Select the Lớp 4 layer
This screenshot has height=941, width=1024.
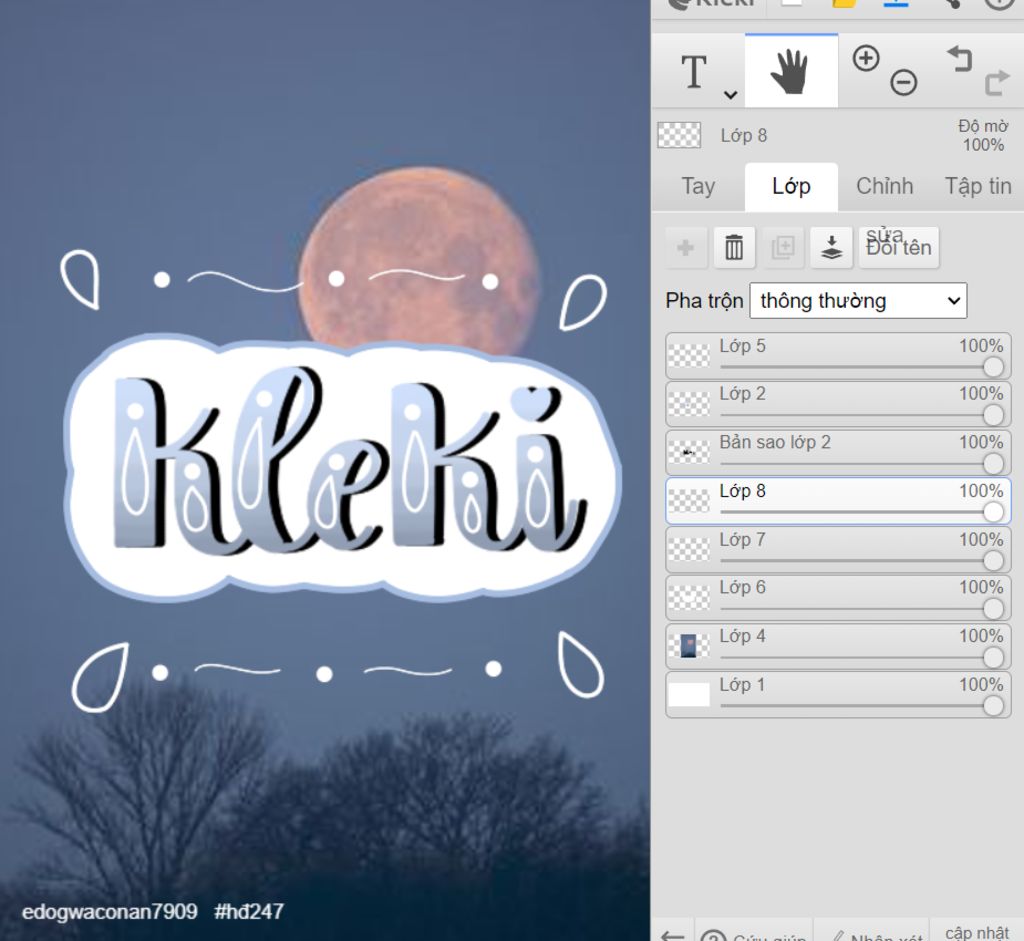838,646
